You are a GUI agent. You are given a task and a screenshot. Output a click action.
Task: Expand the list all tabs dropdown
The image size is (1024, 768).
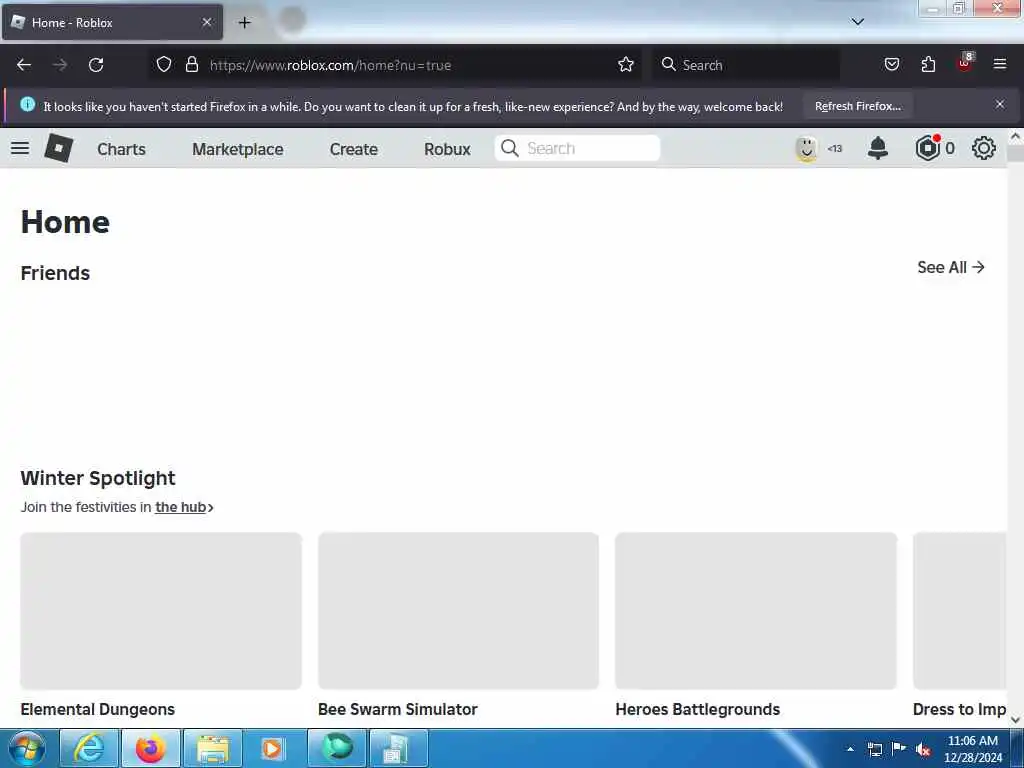click(858, 22)
